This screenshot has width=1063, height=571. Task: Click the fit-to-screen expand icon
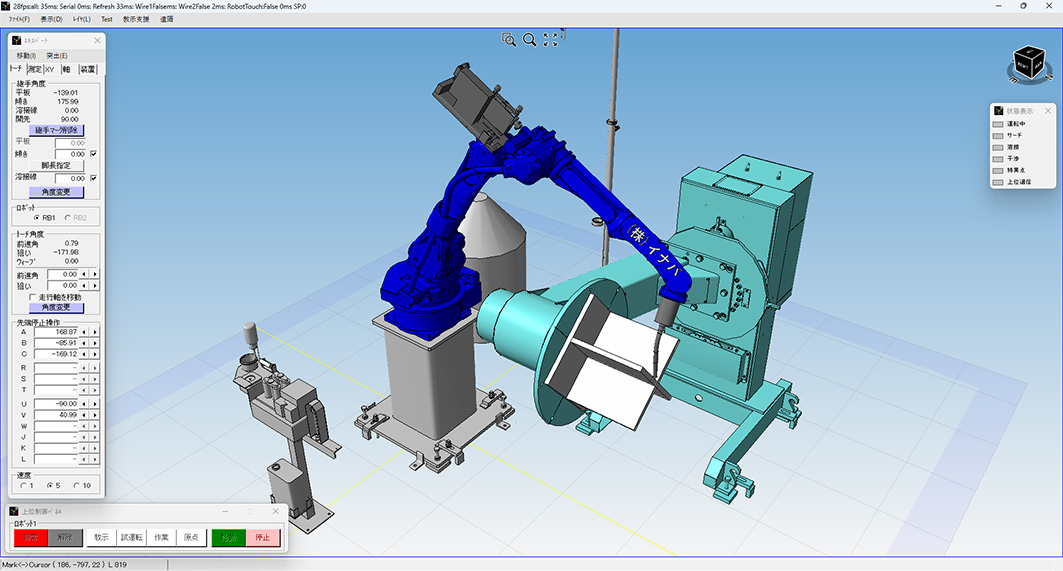[x=551, y=40]
